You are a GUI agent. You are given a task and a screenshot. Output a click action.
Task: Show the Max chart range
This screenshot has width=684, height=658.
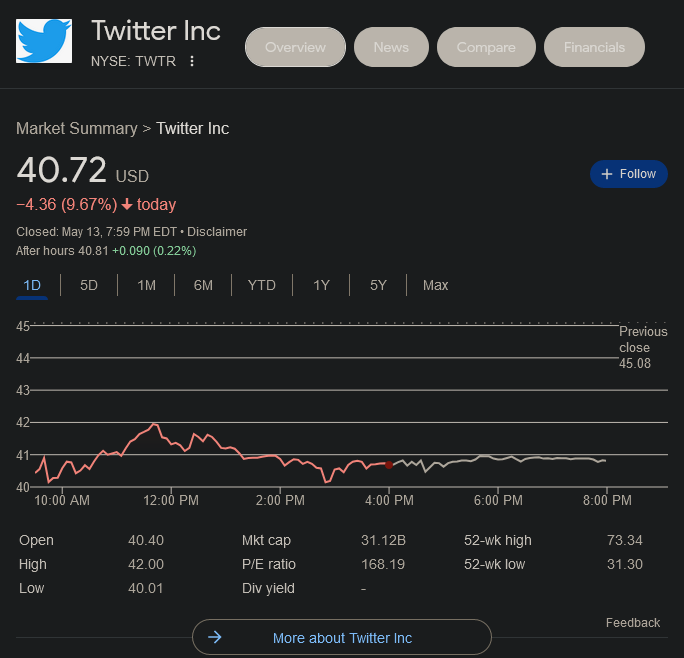pos(435,285)
